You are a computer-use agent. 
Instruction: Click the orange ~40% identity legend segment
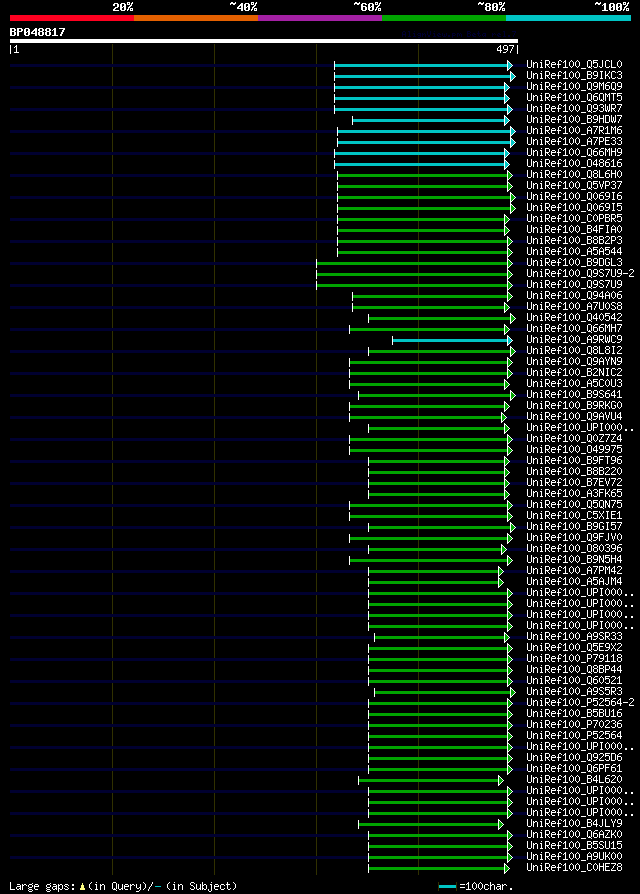[x=196, y=18]
